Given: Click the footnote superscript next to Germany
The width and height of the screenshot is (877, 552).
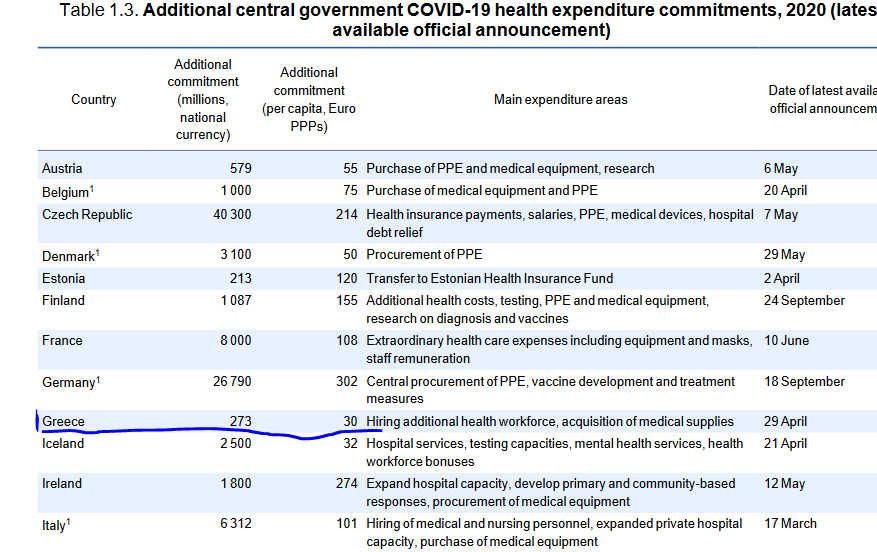Looking at the screenshot, I should point(99,378).
